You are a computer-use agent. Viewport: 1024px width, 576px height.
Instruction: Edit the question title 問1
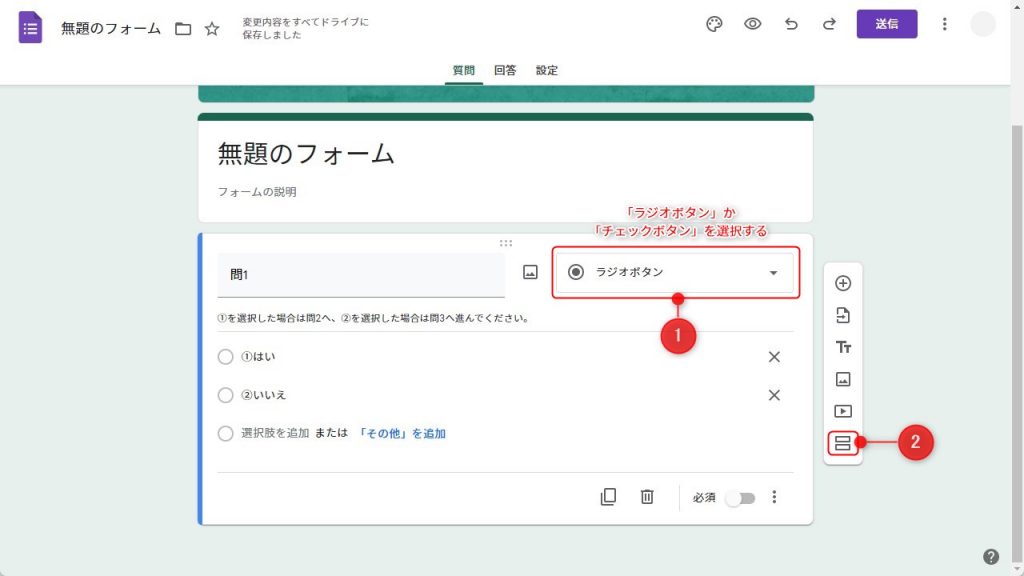click(361, 275)
